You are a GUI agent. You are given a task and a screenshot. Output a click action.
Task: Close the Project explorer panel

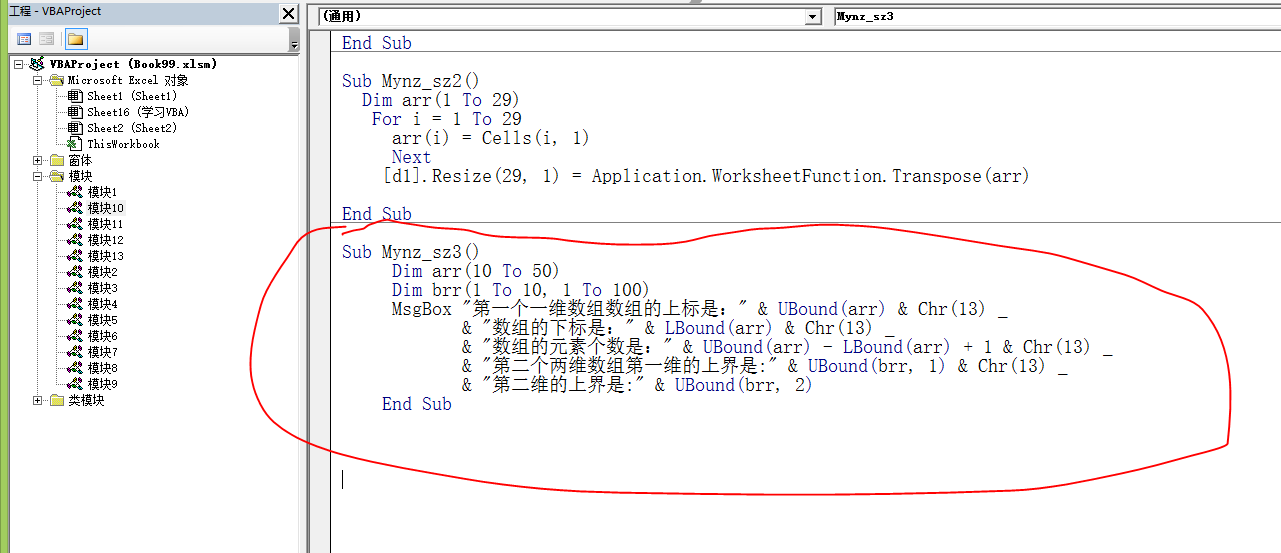coord(288,13)
